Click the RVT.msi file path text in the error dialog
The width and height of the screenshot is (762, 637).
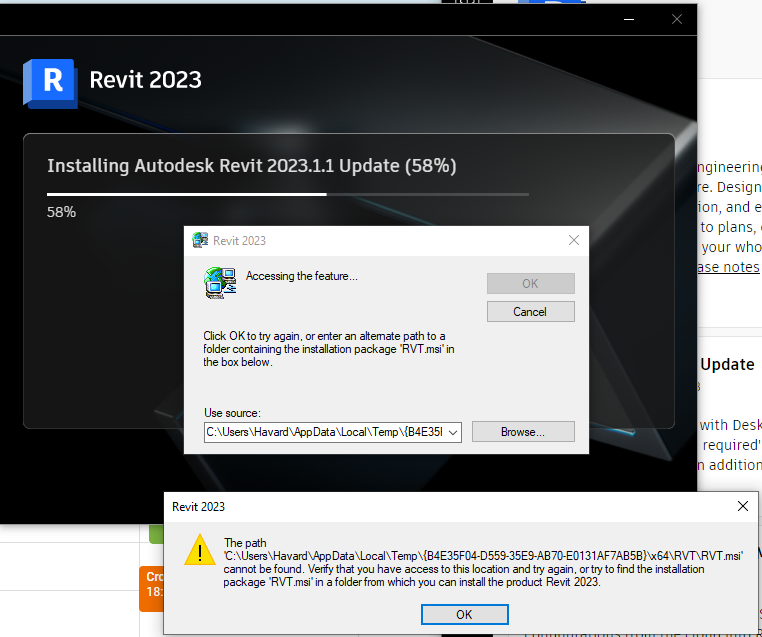[483, 556]
